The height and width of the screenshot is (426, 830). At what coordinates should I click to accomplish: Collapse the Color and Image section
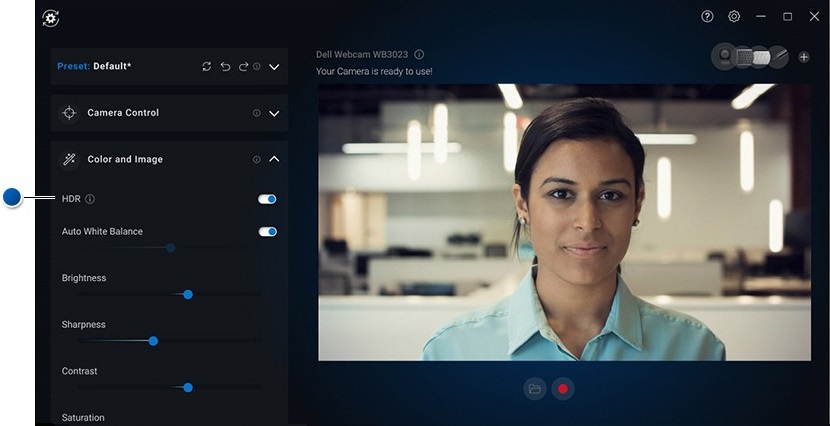(274, 159)
